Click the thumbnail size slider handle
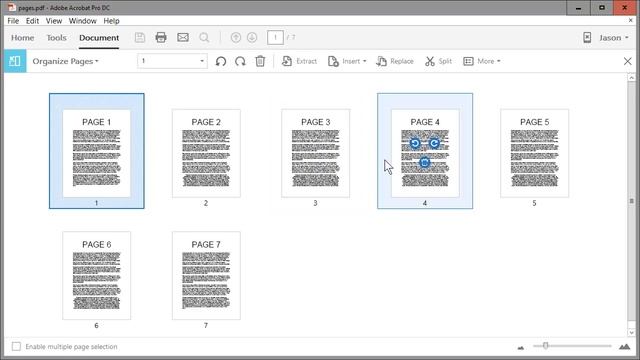The image size is (640, 360). 545,346
